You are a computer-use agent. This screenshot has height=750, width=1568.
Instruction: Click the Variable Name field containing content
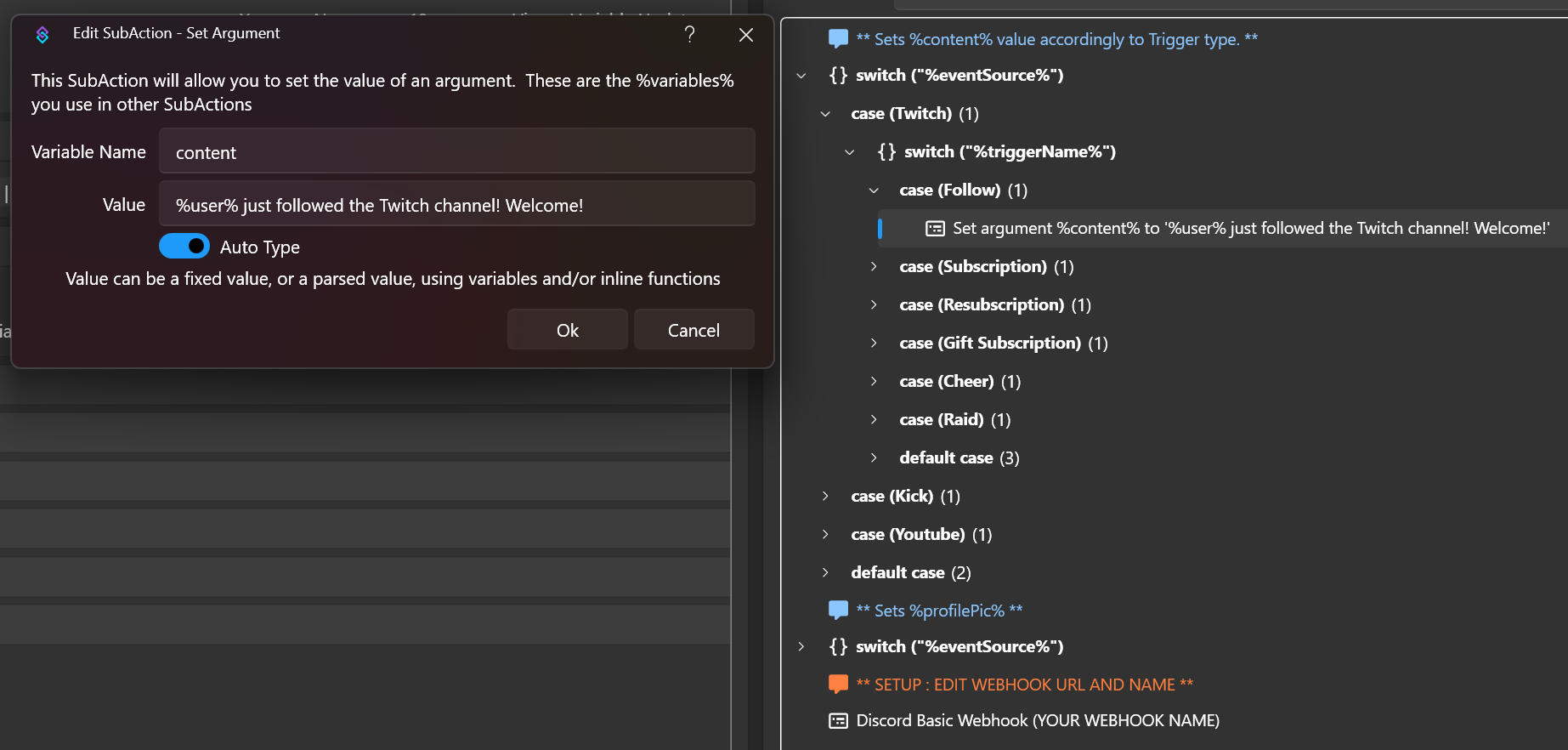[456, 151]
